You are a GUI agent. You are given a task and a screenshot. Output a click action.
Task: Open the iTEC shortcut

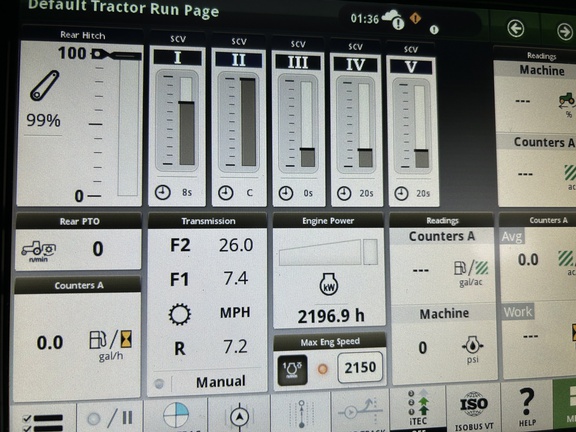point(418,408)
